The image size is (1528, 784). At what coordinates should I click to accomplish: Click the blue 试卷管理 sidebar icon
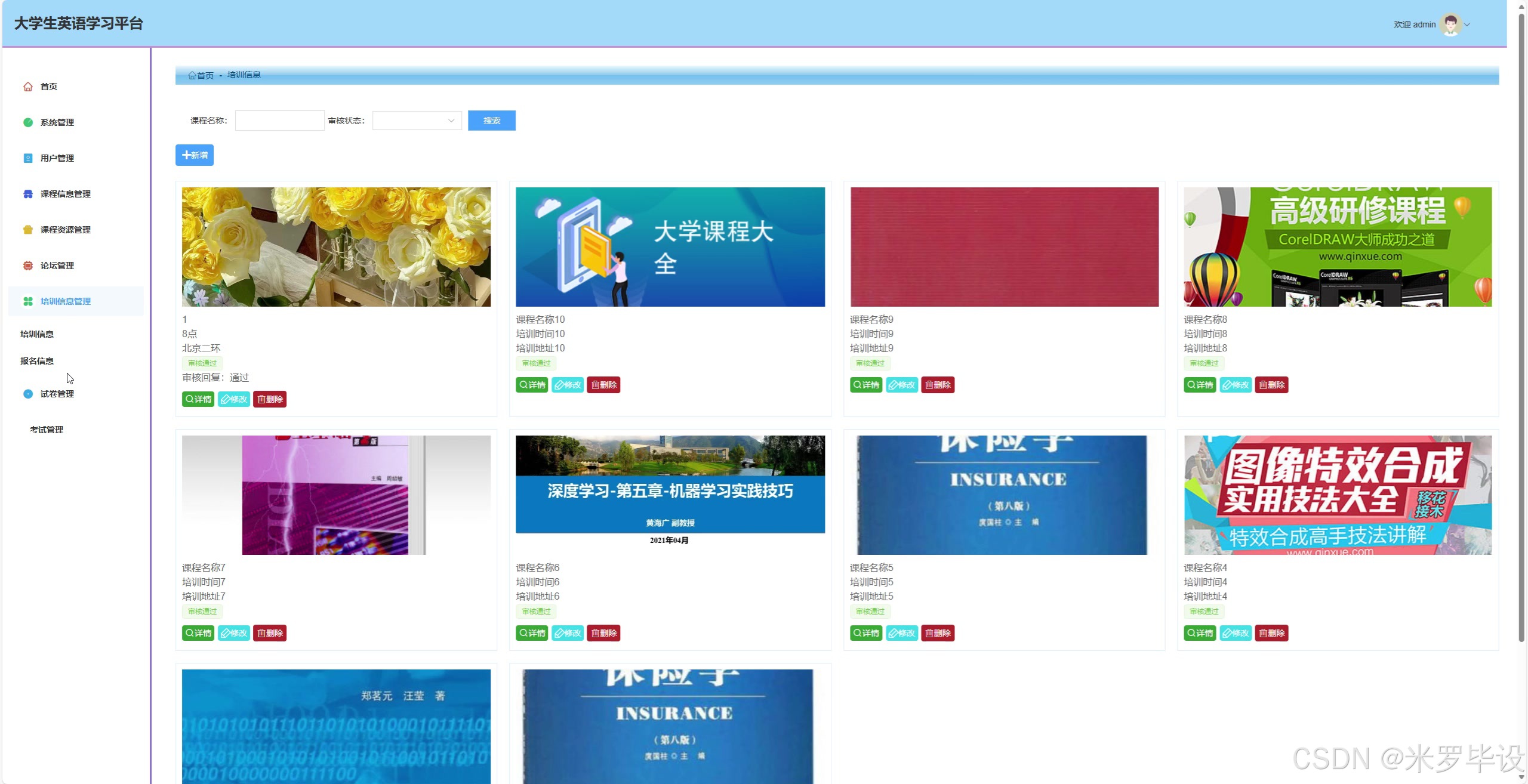(28, 394)
